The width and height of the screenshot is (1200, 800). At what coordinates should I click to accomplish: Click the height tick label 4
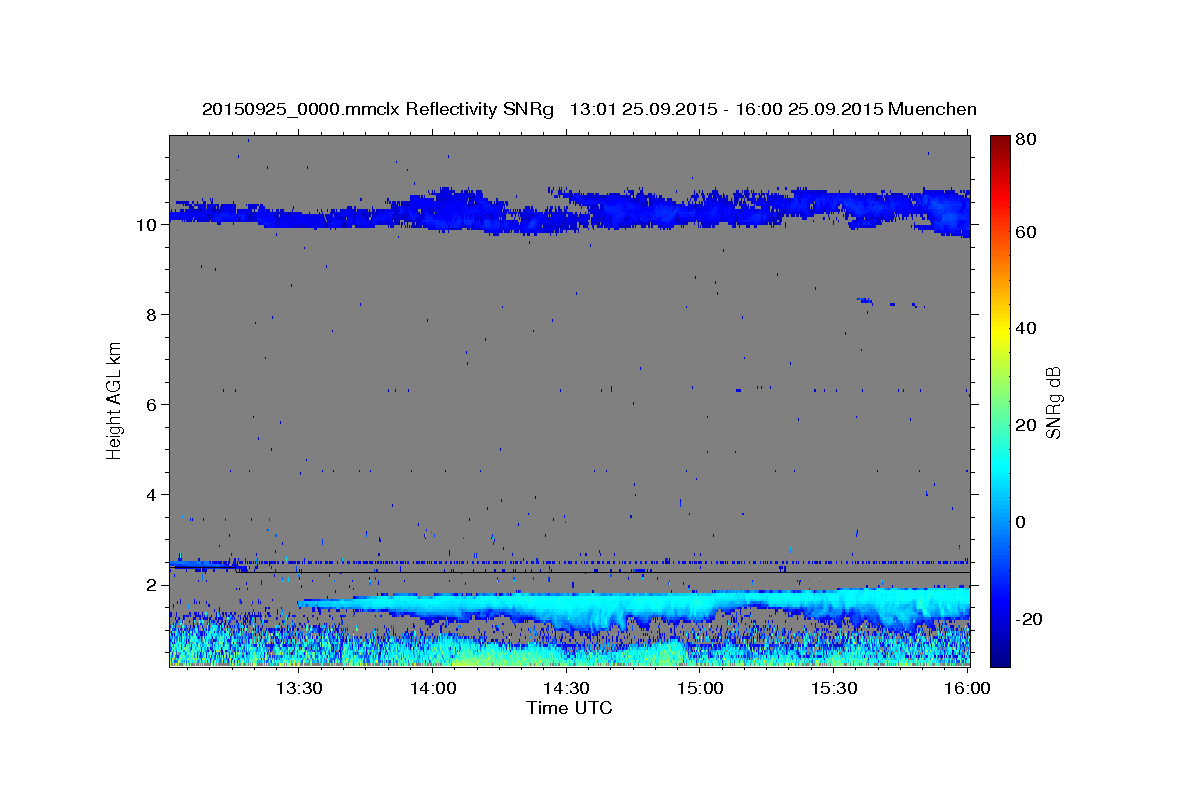pos(152,495)
